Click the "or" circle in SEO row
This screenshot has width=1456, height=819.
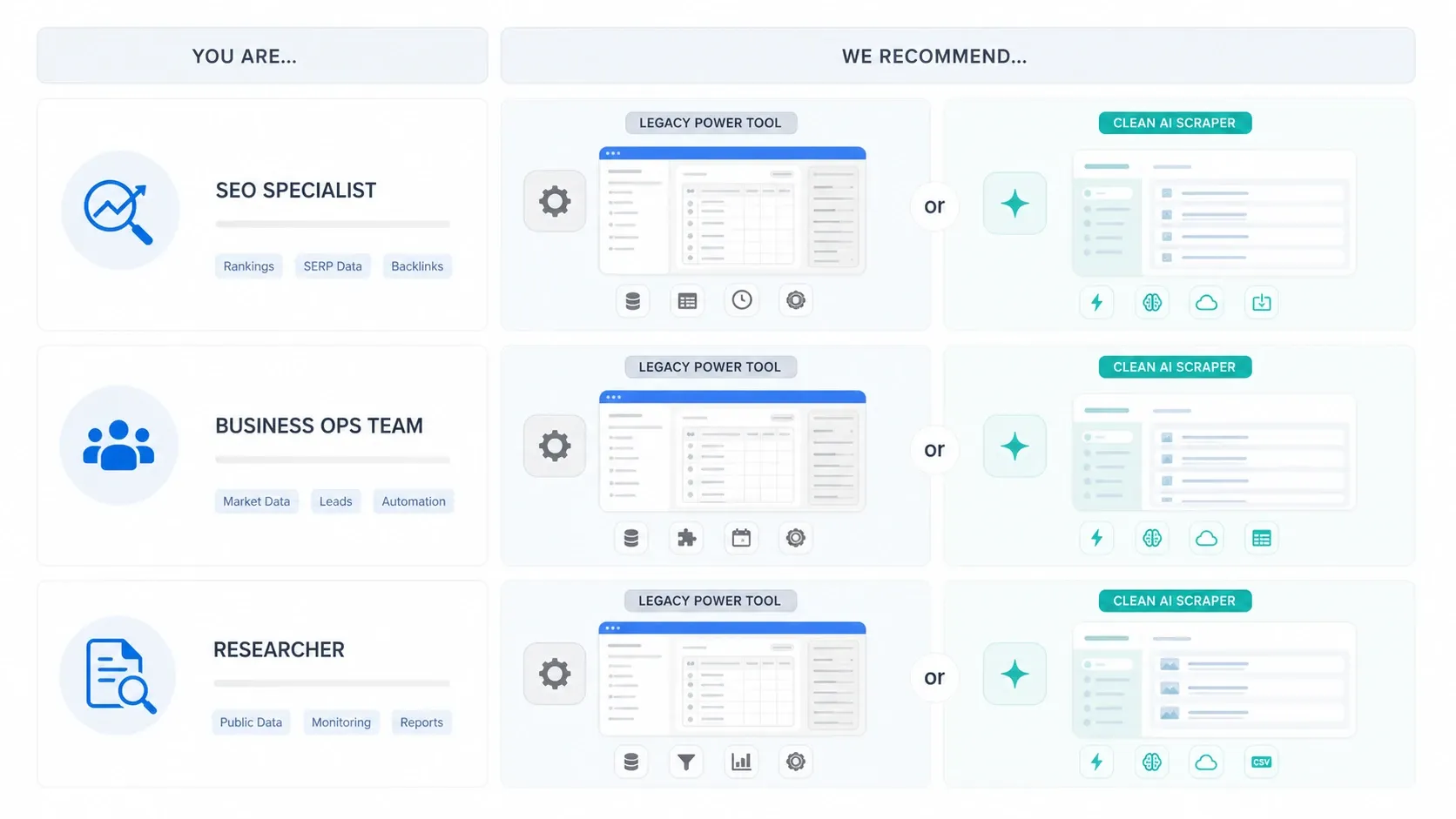(x=934, y=206)
